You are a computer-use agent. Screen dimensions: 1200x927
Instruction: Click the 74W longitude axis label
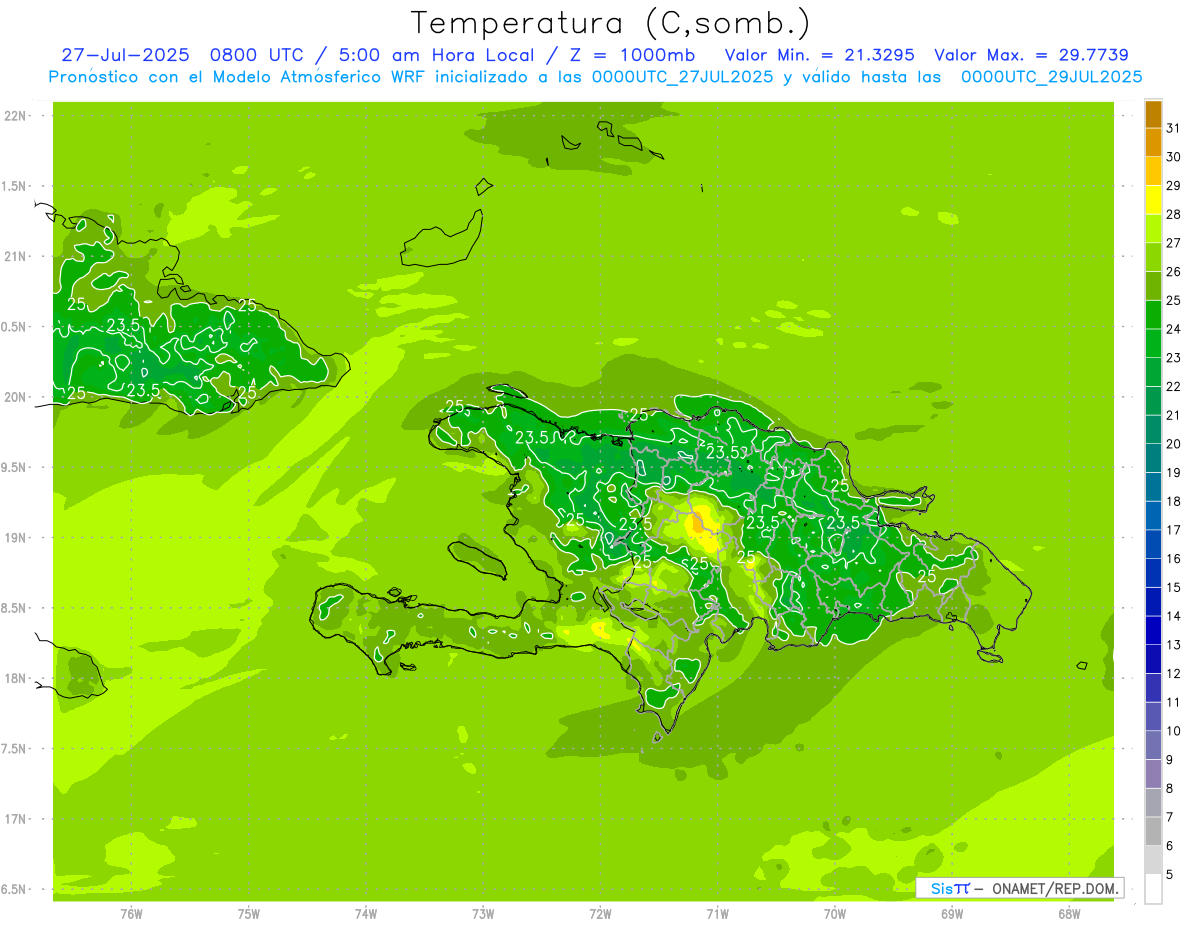(x=366, y=913)
